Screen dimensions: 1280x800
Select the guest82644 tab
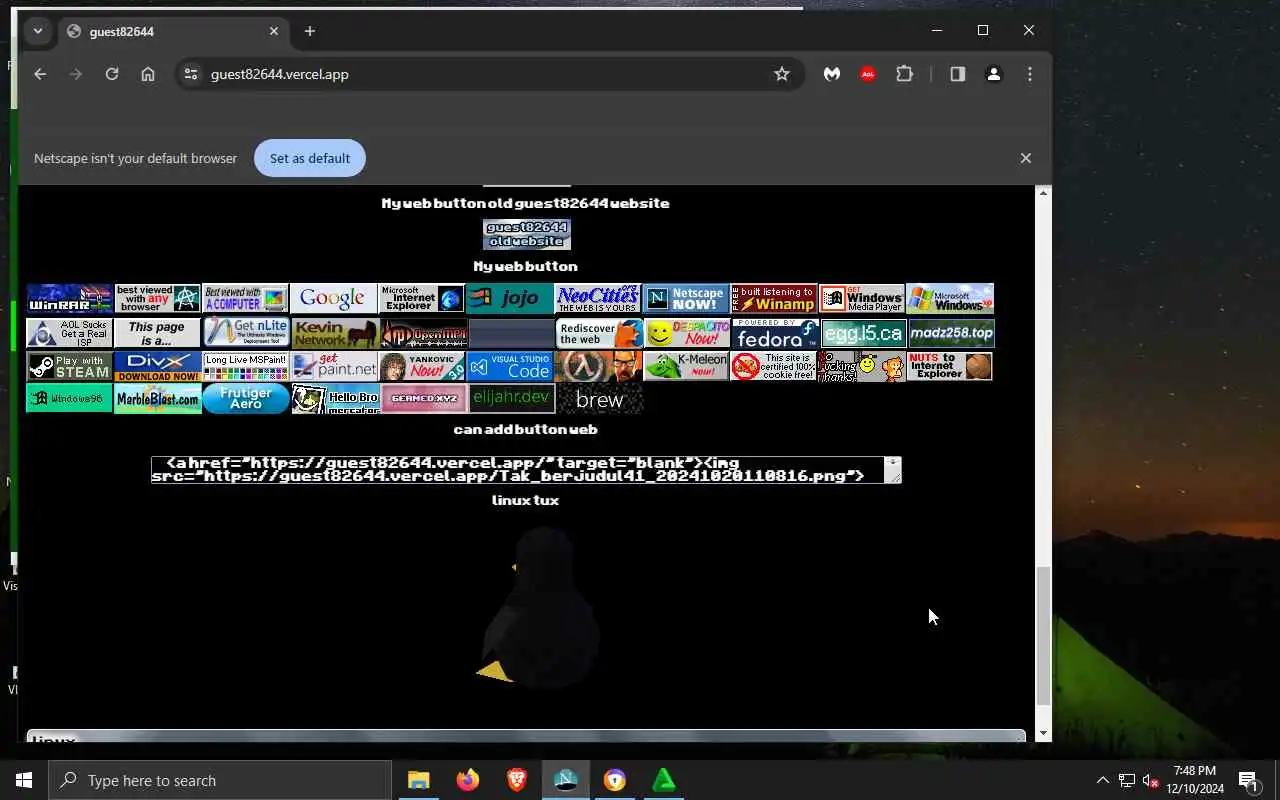pos(172,31)
